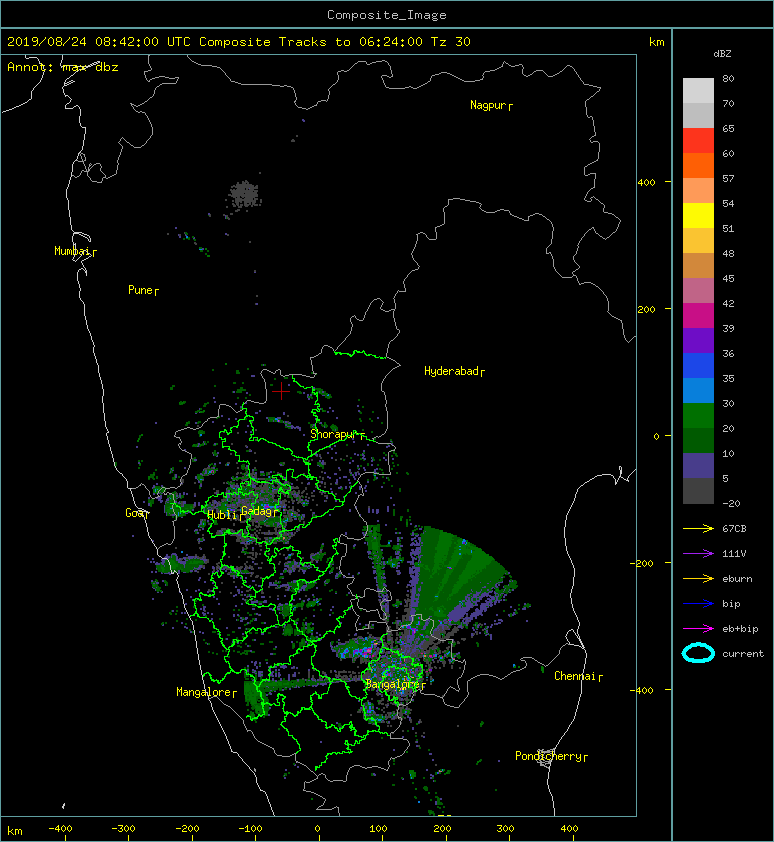774x842 pixels.
Task: Click the 111V legend label
Action: tap(734, 554)
